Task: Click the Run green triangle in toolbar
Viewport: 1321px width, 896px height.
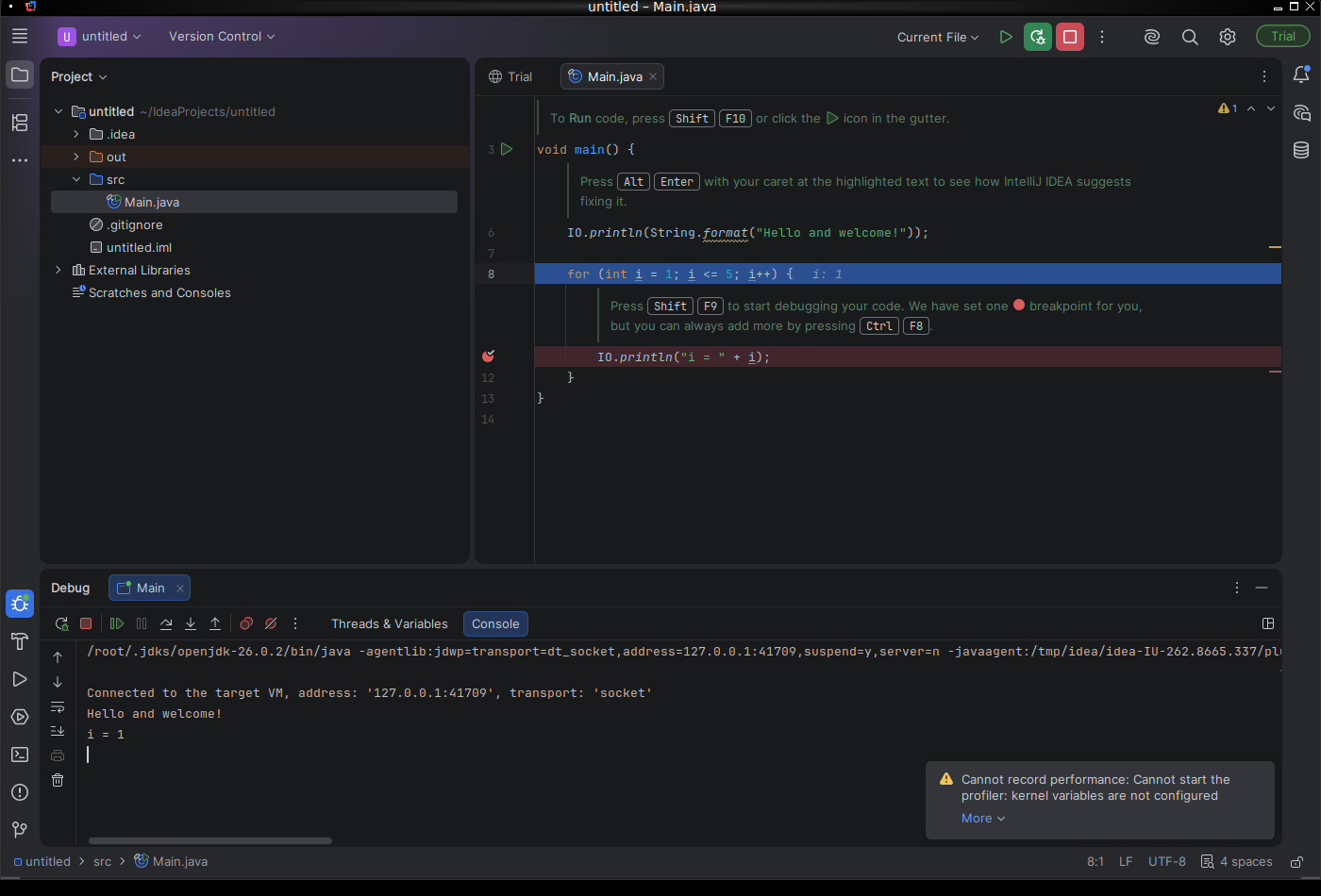Action: click(x=1006, y=37)
